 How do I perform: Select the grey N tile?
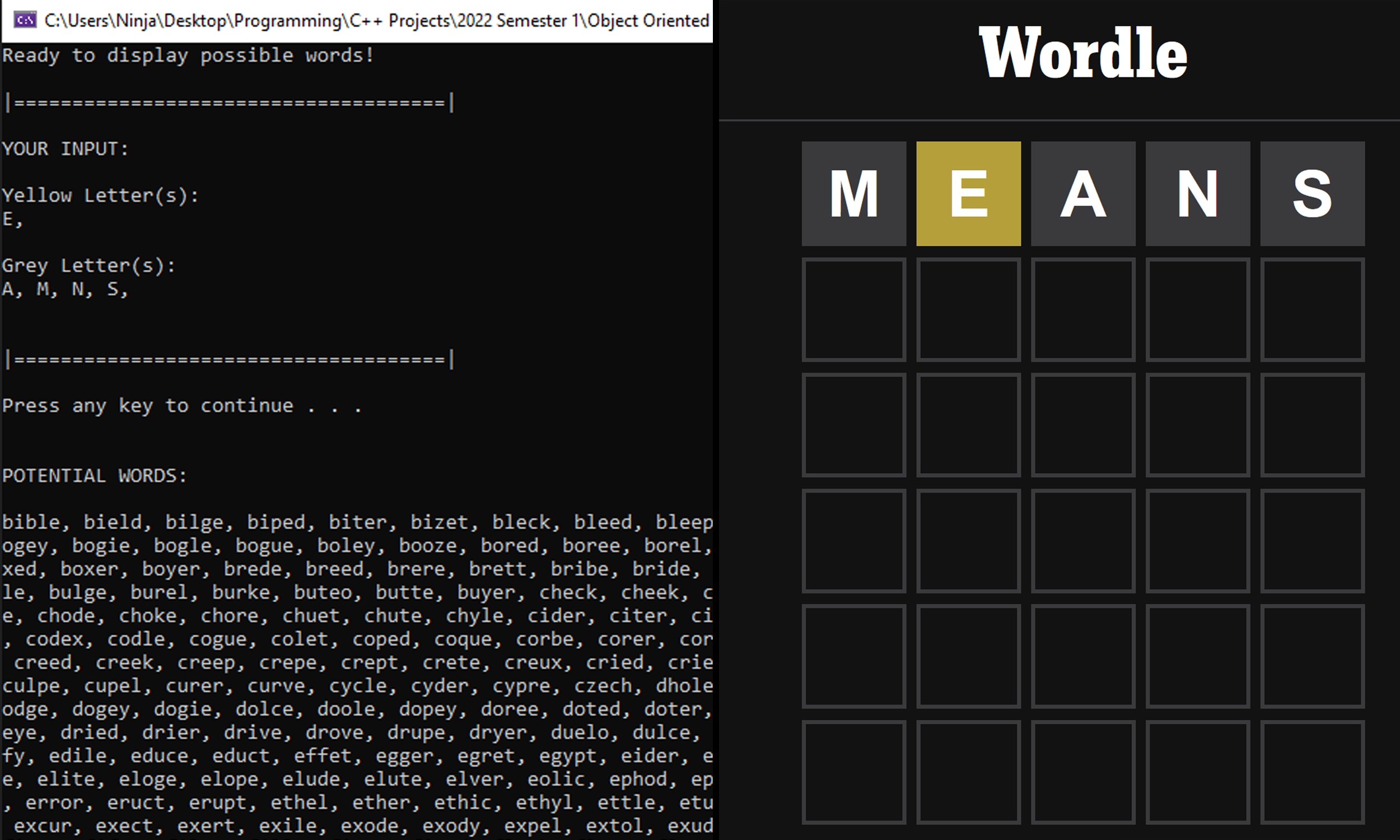tap(1198, 194)
